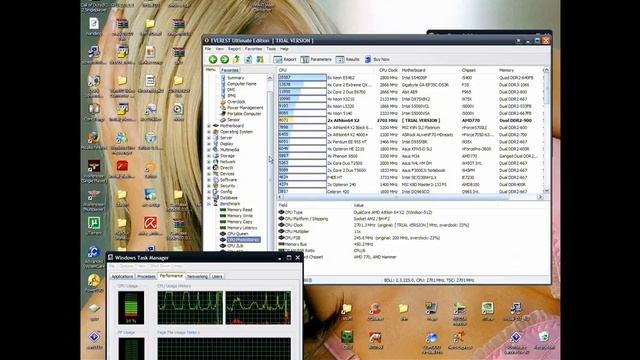Open EVEREST's File menu
Viewport: 640px width, 360px height.
pyautogui.click(x=208, y=49)
